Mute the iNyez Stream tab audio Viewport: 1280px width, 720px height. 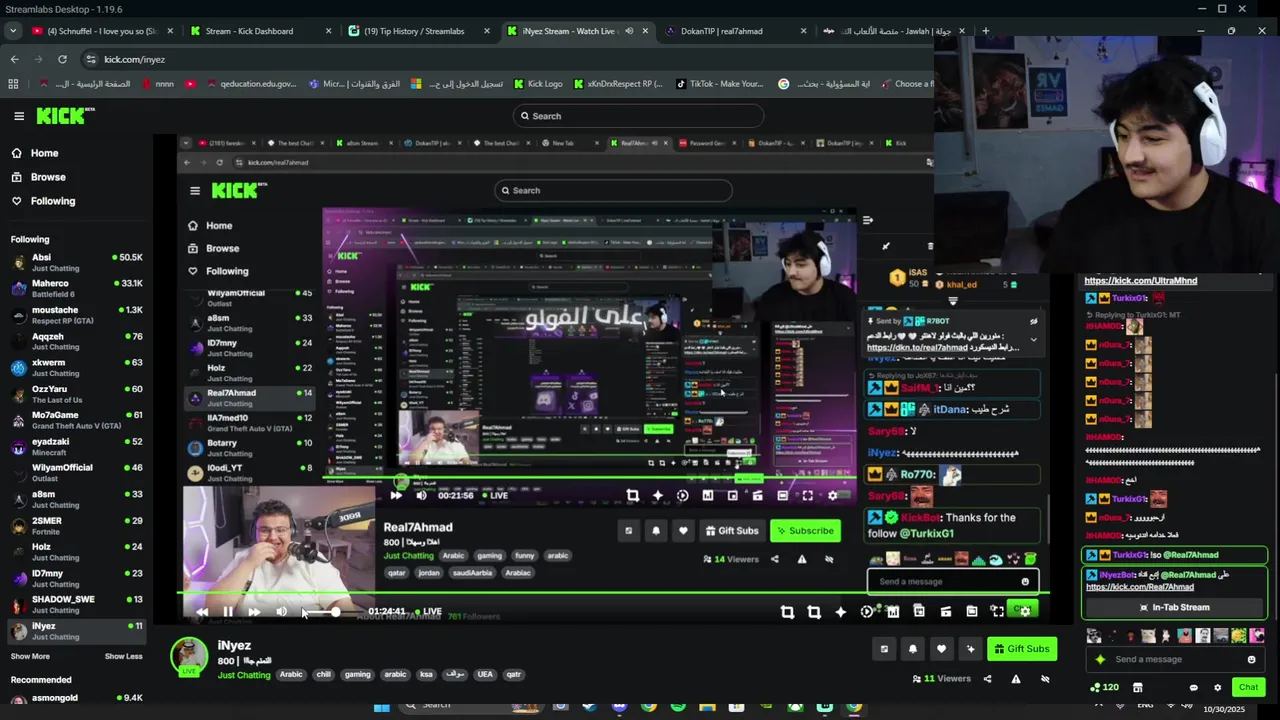point(629,31)
